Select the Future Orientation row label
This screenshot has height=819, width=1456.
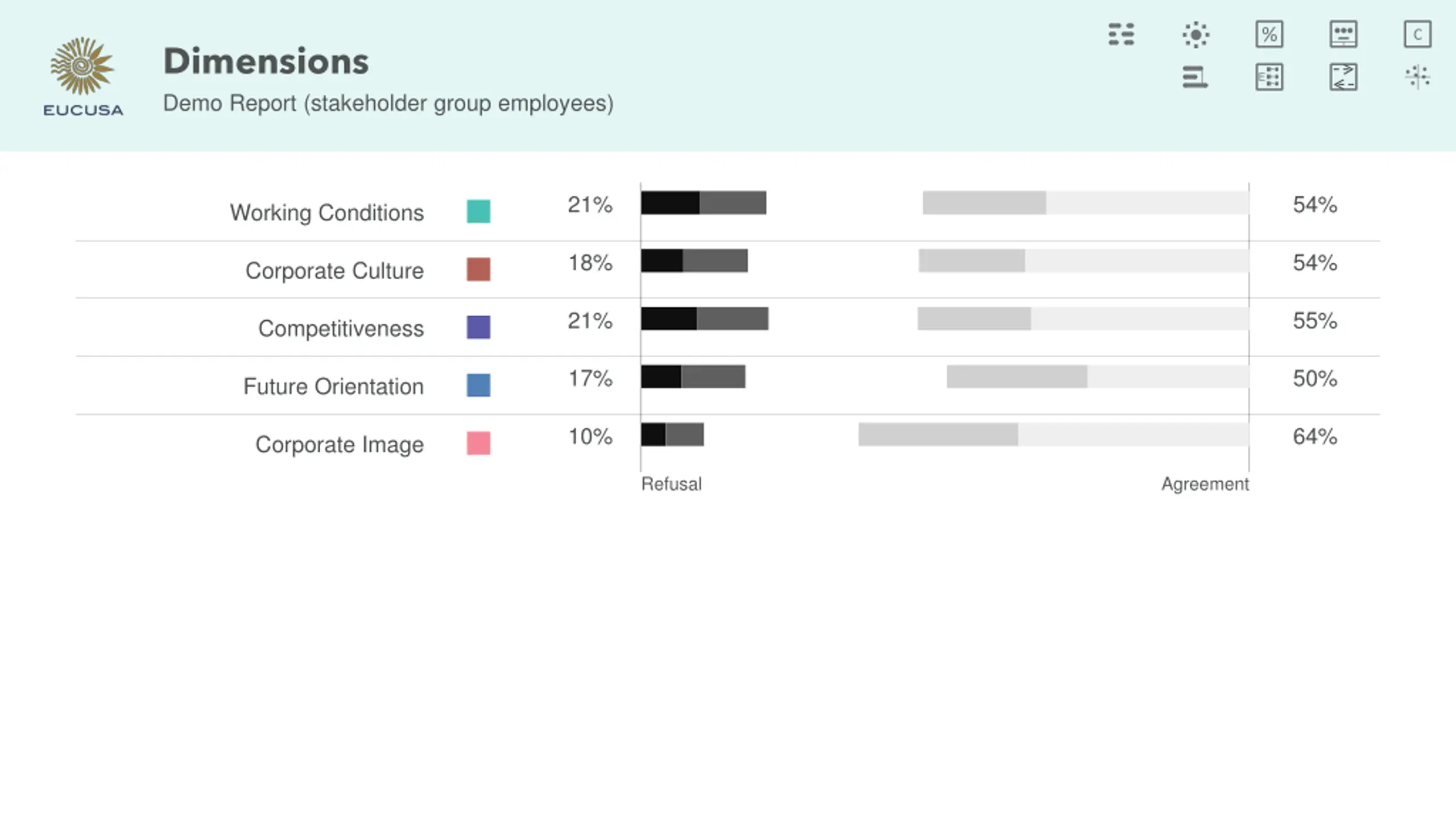[333, 387]
